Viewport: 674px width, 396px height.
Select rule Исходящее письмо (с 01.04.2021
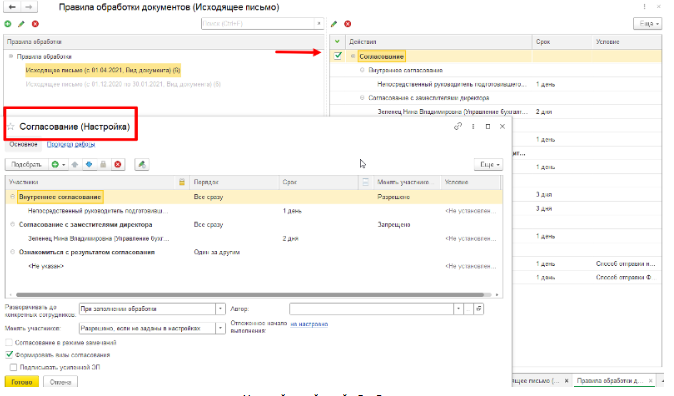(103, 70)
